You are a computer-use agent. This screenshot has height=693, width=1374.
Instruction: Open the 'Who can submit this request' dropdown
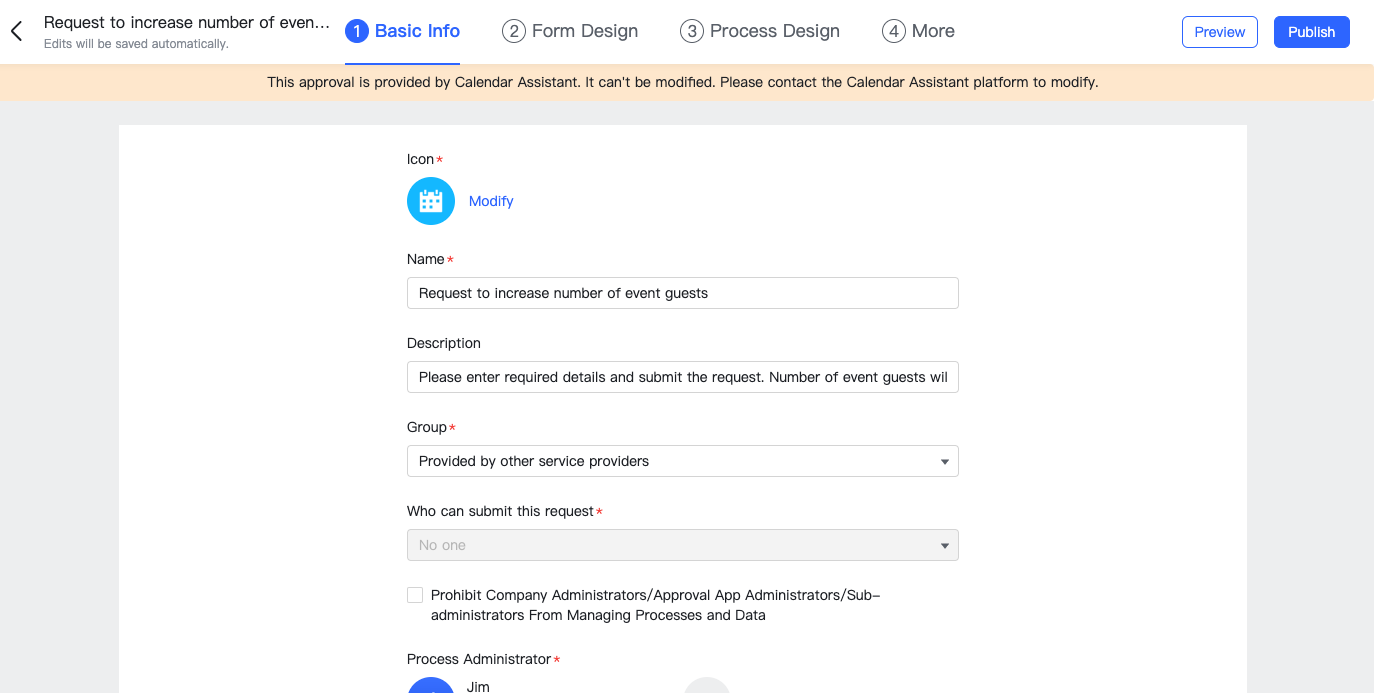[x=682, y=545]
